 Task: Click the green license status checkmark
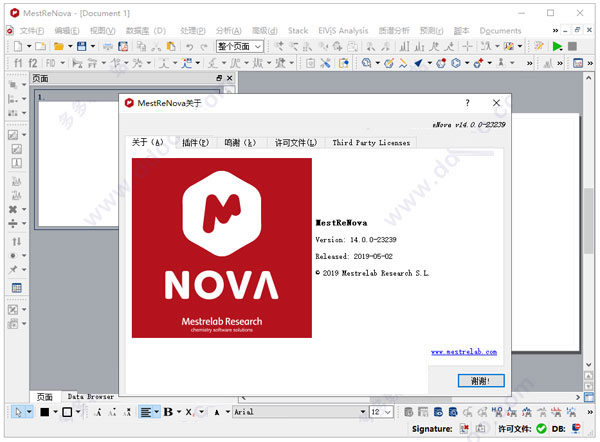coord(541,429)
